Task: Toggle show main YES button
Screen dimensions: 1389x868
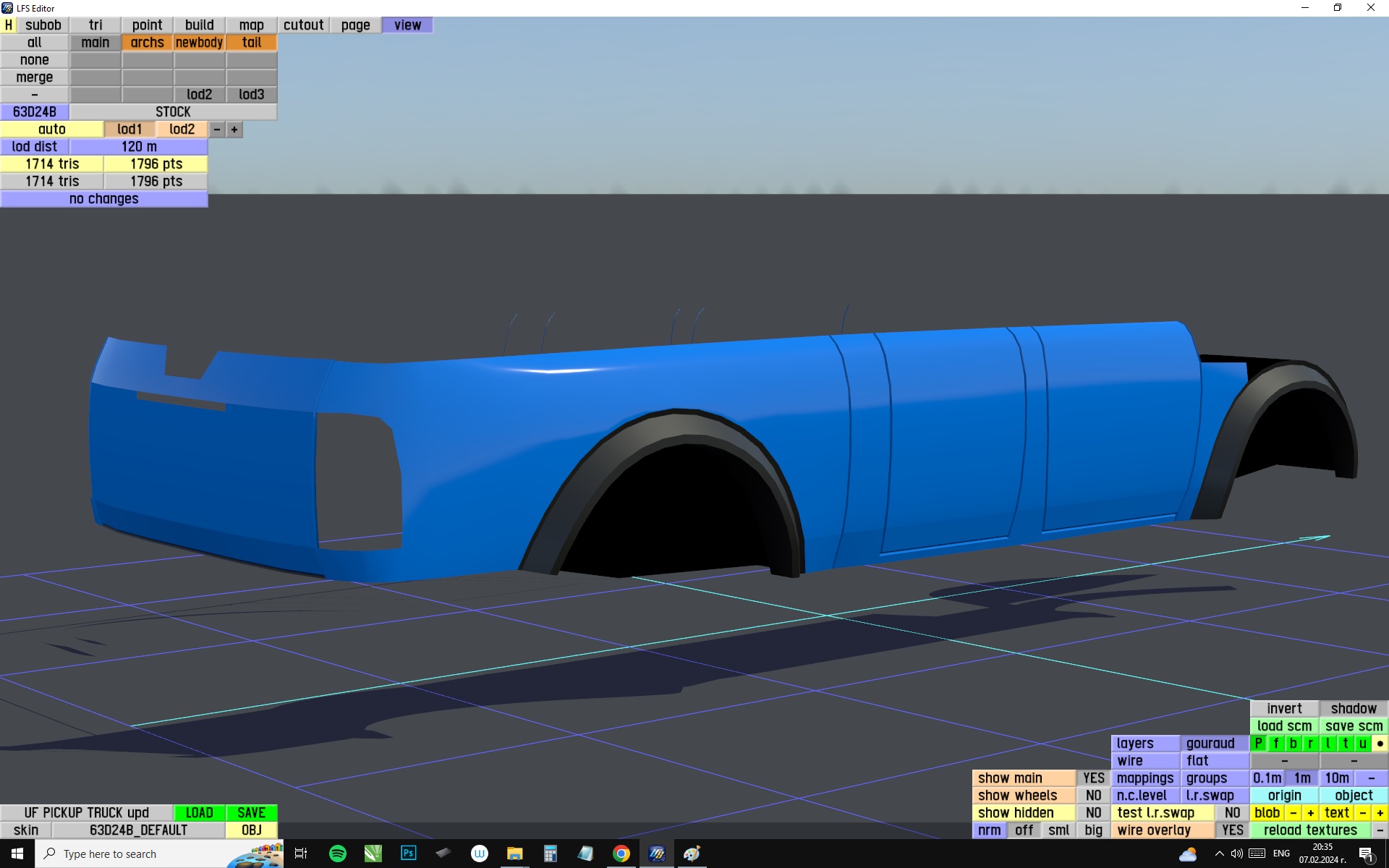Action: [x=1093, y=778]
